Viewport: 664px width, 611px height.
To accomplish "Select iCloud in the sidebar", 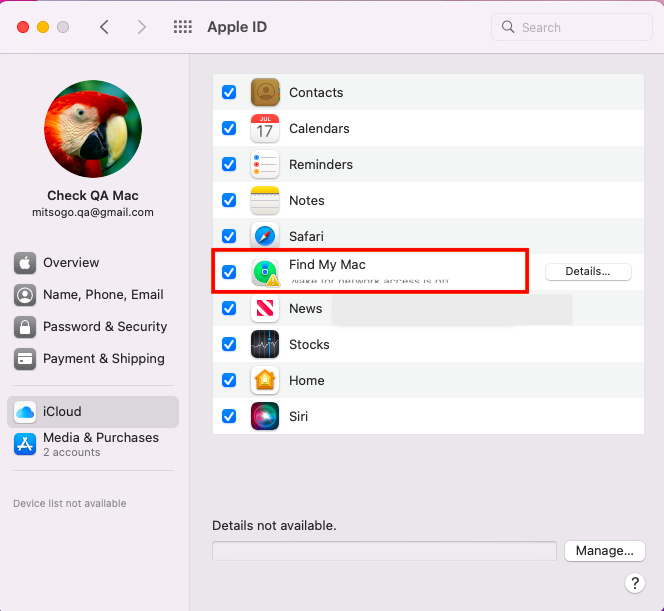I will [93, 412].
